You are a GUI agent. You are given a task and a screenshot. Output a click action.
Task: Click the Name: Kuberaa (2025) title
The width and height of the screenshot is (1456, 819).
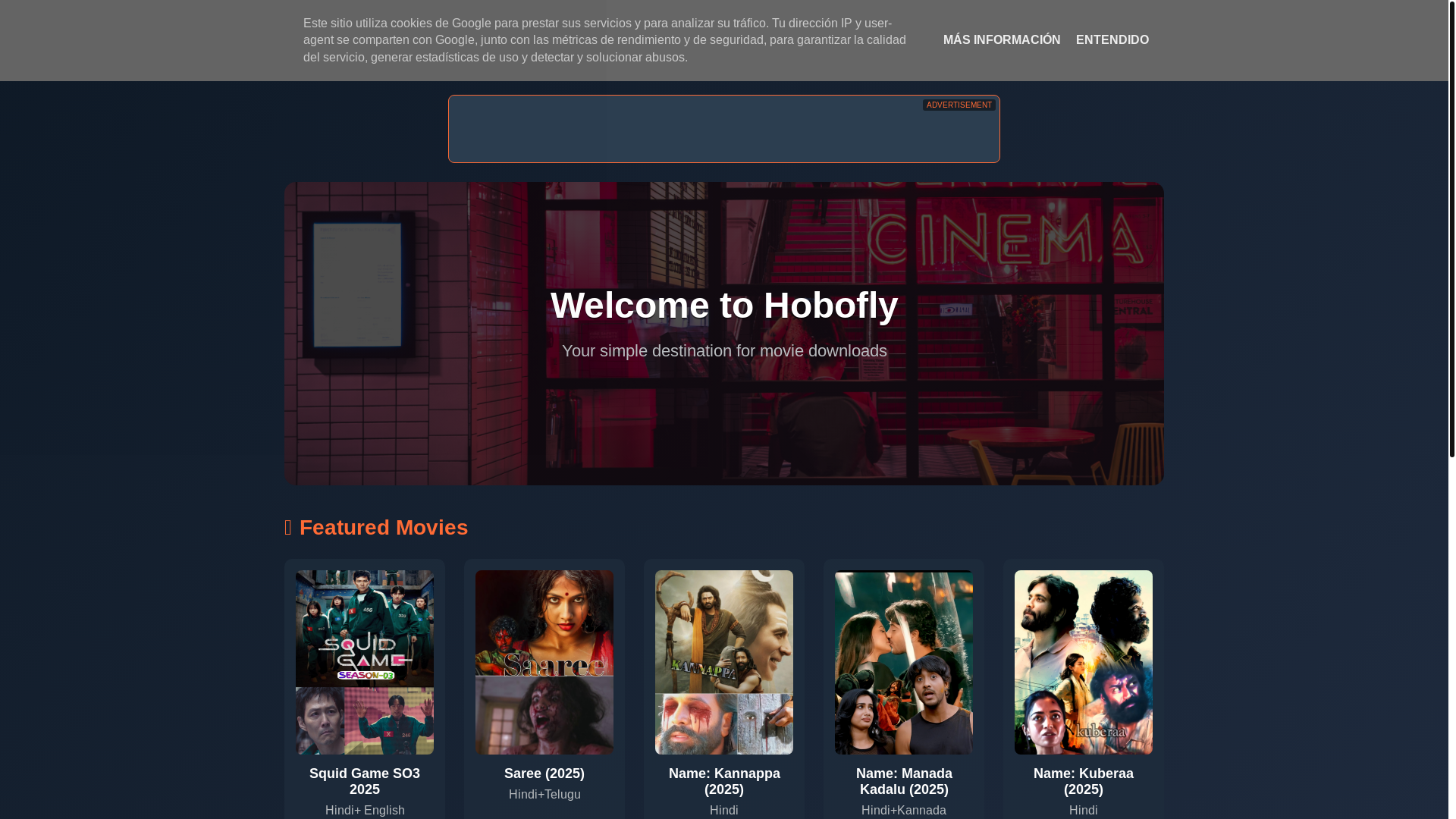tap(1084, 781)
